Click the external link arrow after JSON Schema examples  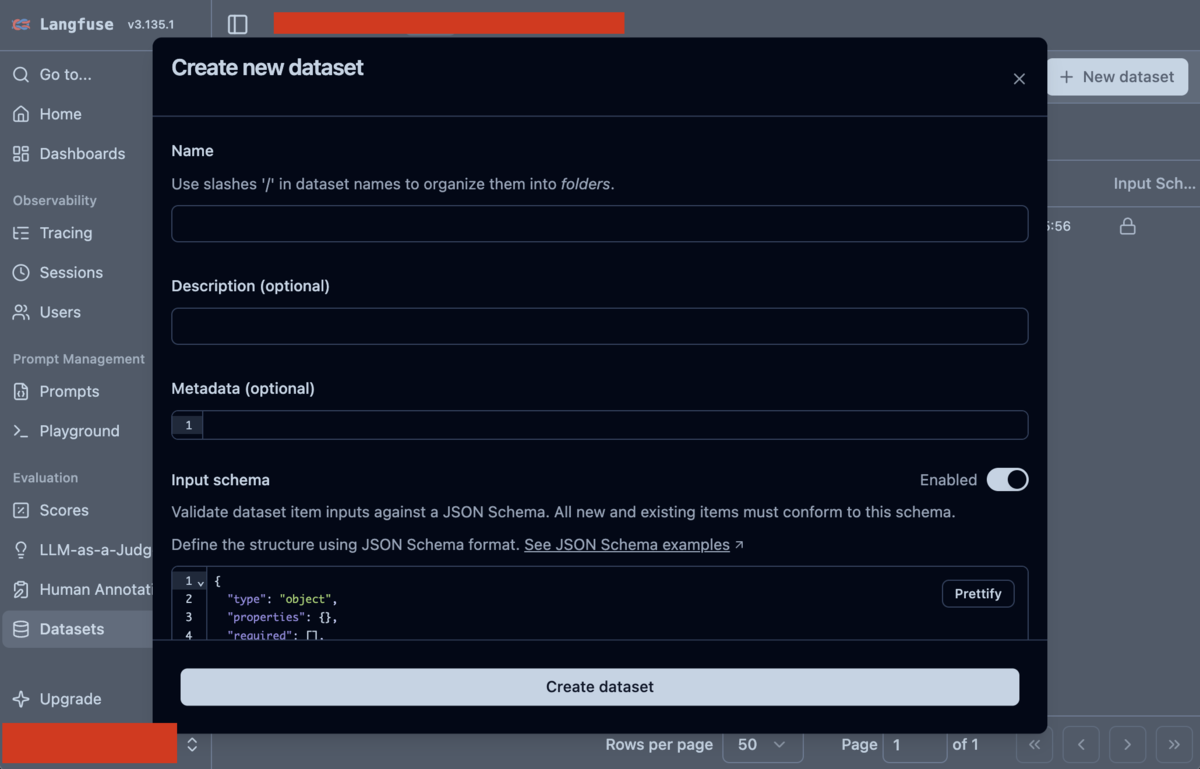739,545
